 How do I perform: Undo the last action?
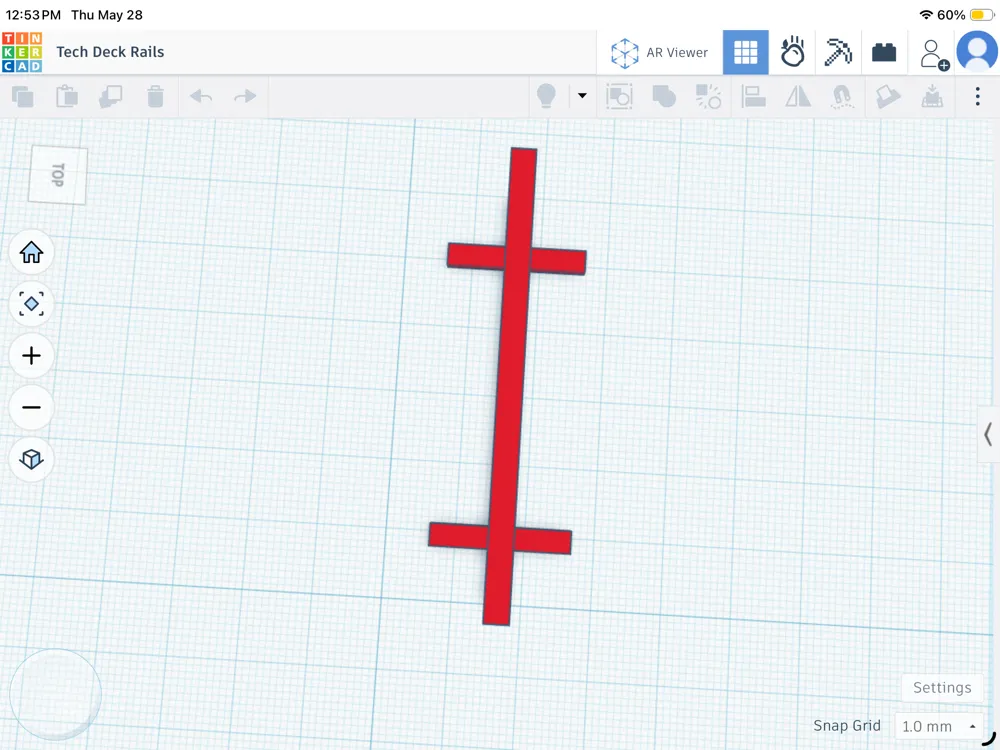point(201,96)
